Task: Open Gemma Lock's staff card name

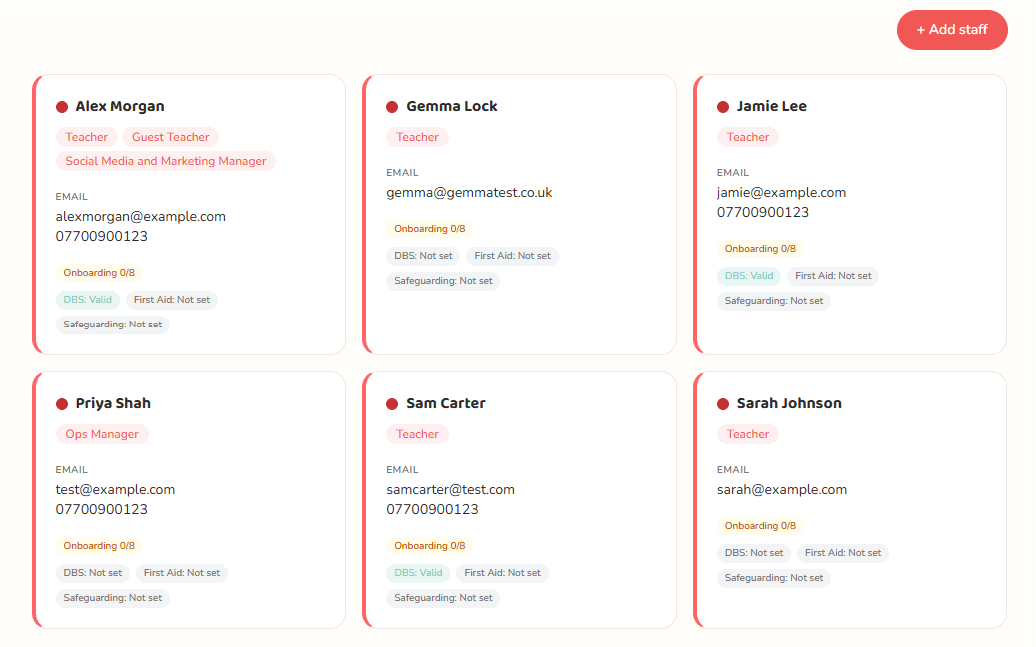Action: 451,106
